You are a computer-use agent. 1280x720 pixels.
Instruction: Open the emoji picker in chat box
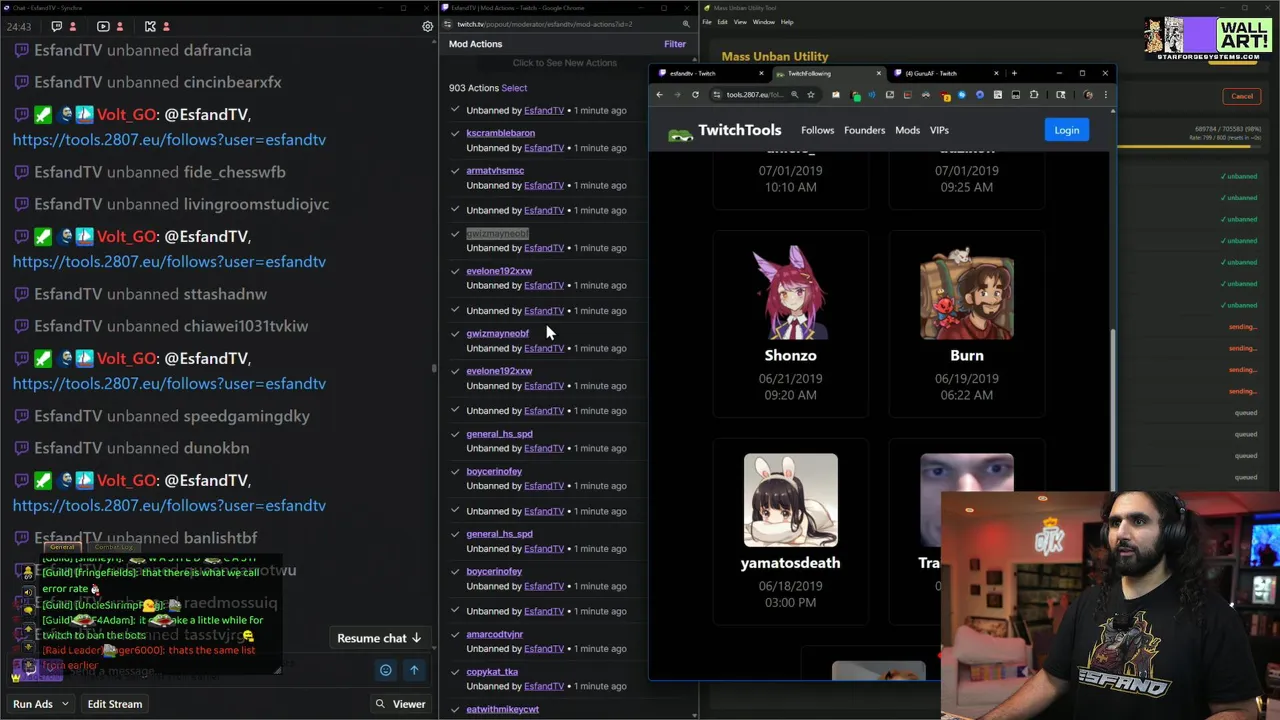385,670
